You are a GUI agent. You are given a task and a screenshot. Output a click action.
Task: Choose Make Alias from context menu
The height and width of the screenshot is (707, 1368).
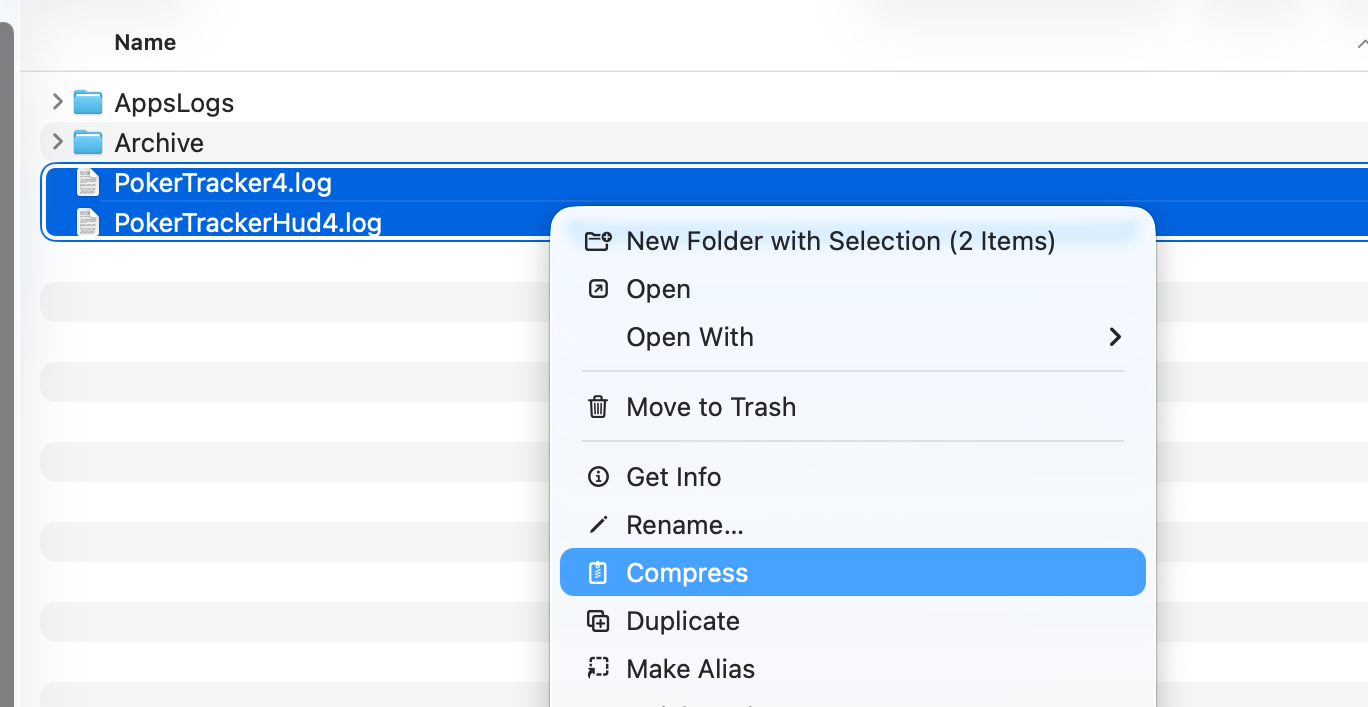(x=852, y=669)
